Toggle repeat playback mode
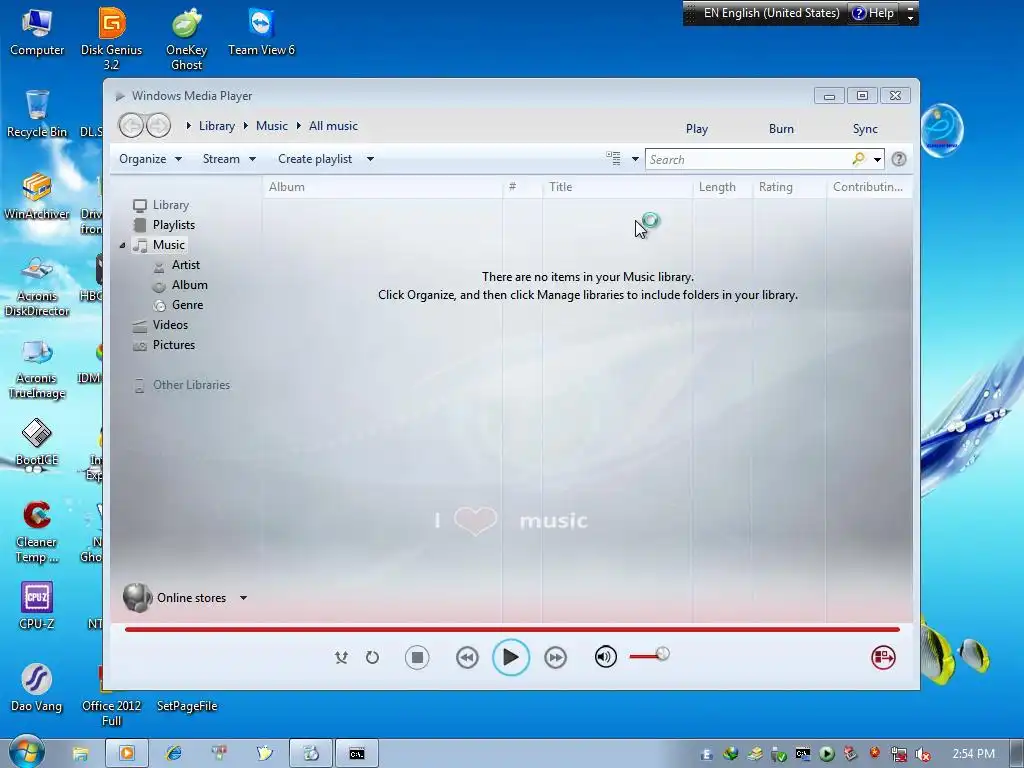Screen dimensions: 1024x768 click(x=372, y=657)
